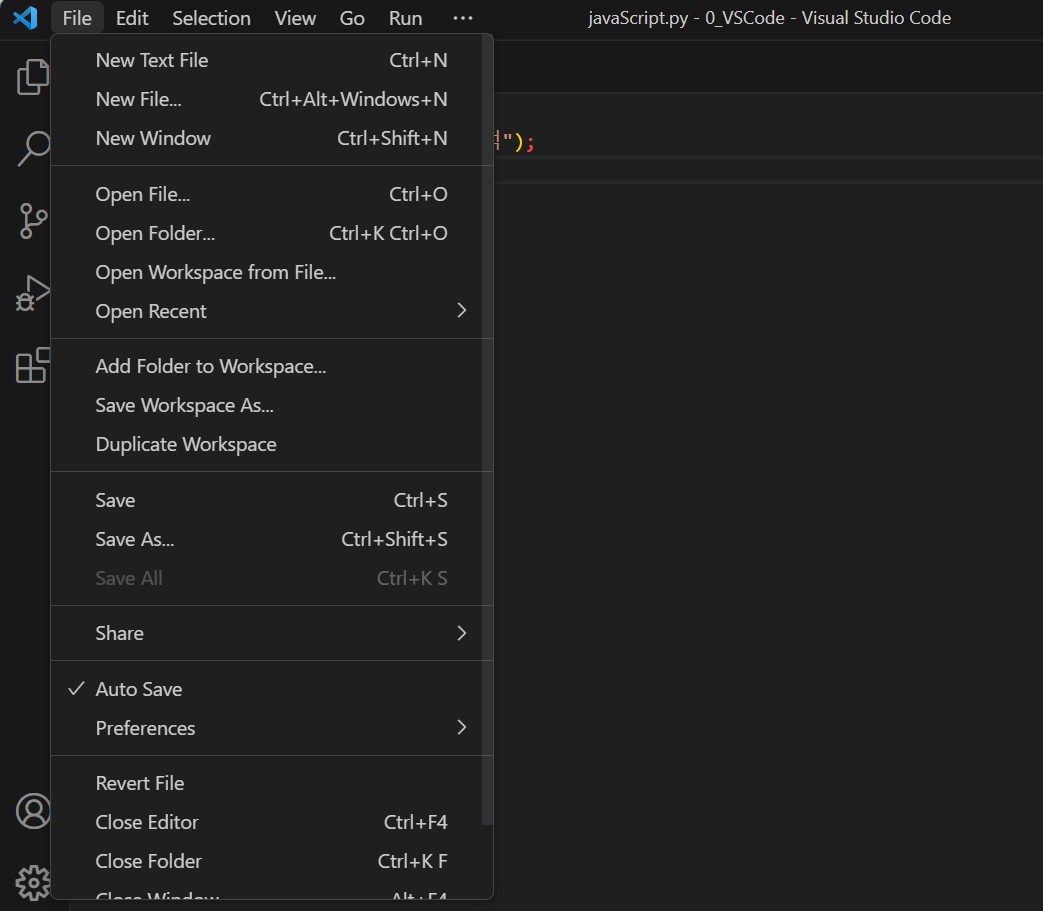1043x911 pixels.
Task: Select Open Workspace from File...
Action: point(272,273)
